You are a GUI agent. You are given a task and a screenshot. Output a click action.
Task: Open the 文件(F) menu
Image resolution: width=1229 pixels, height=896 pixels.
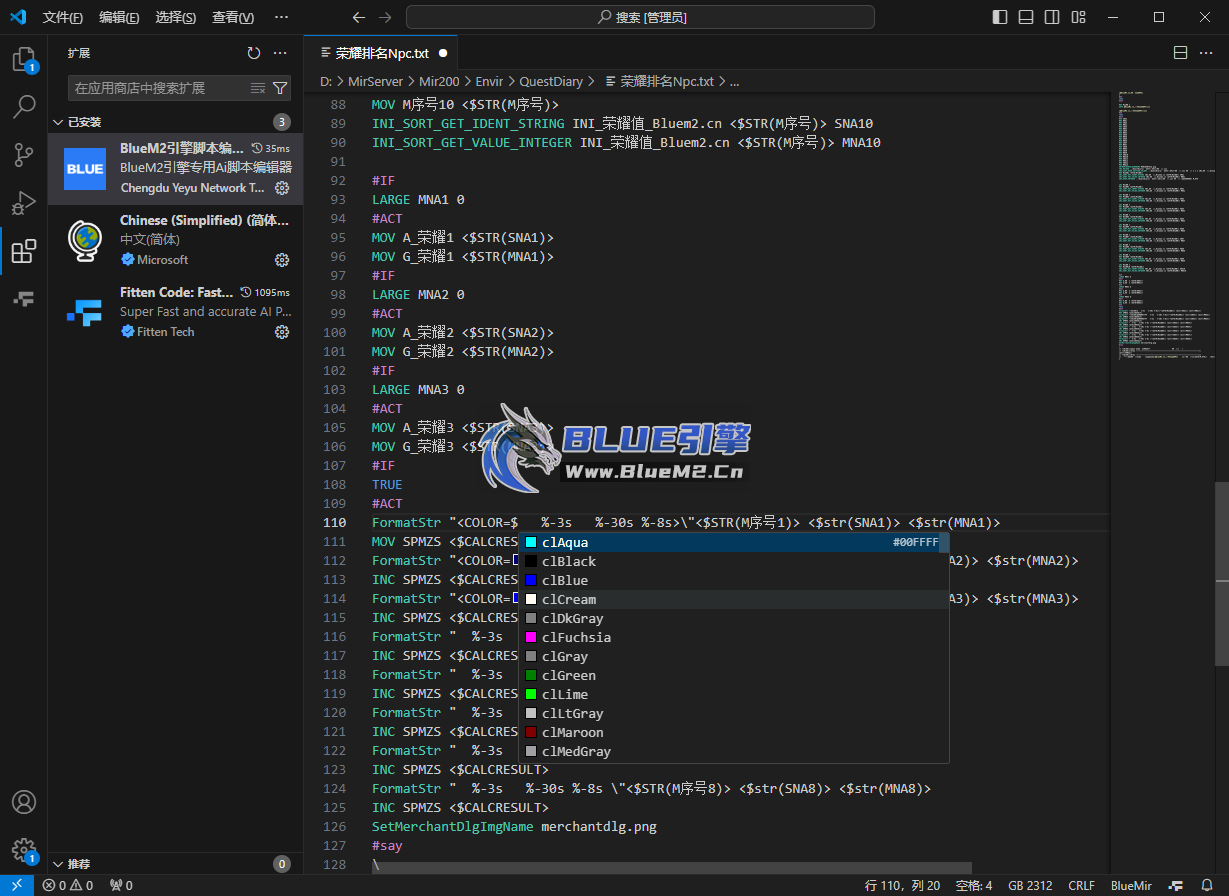coord(63,17)
